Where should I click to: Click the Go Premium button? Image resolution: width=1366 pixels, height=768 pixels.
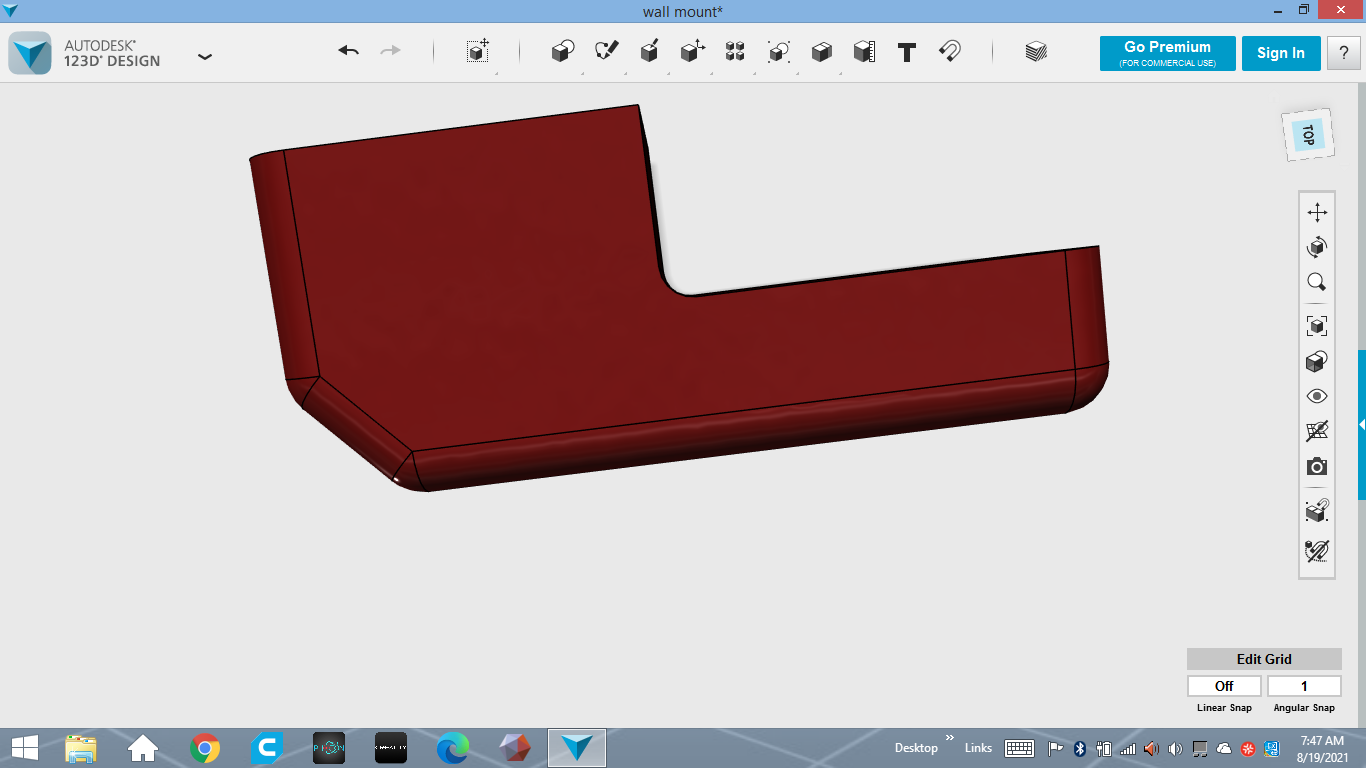1167,53
